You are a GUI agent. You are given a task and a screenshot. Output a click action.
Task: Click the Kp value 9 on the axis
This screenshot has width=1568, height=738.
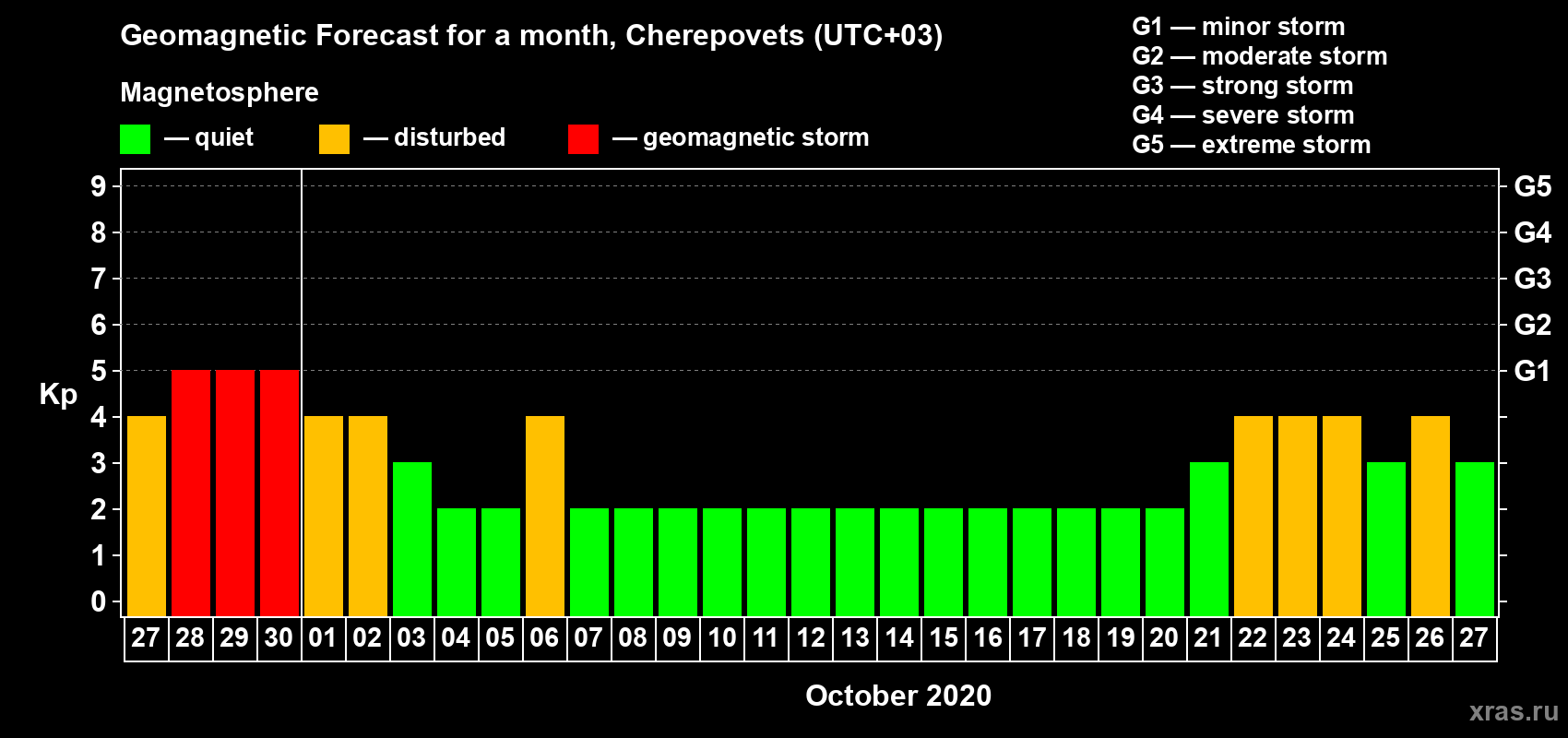point(99,186)
